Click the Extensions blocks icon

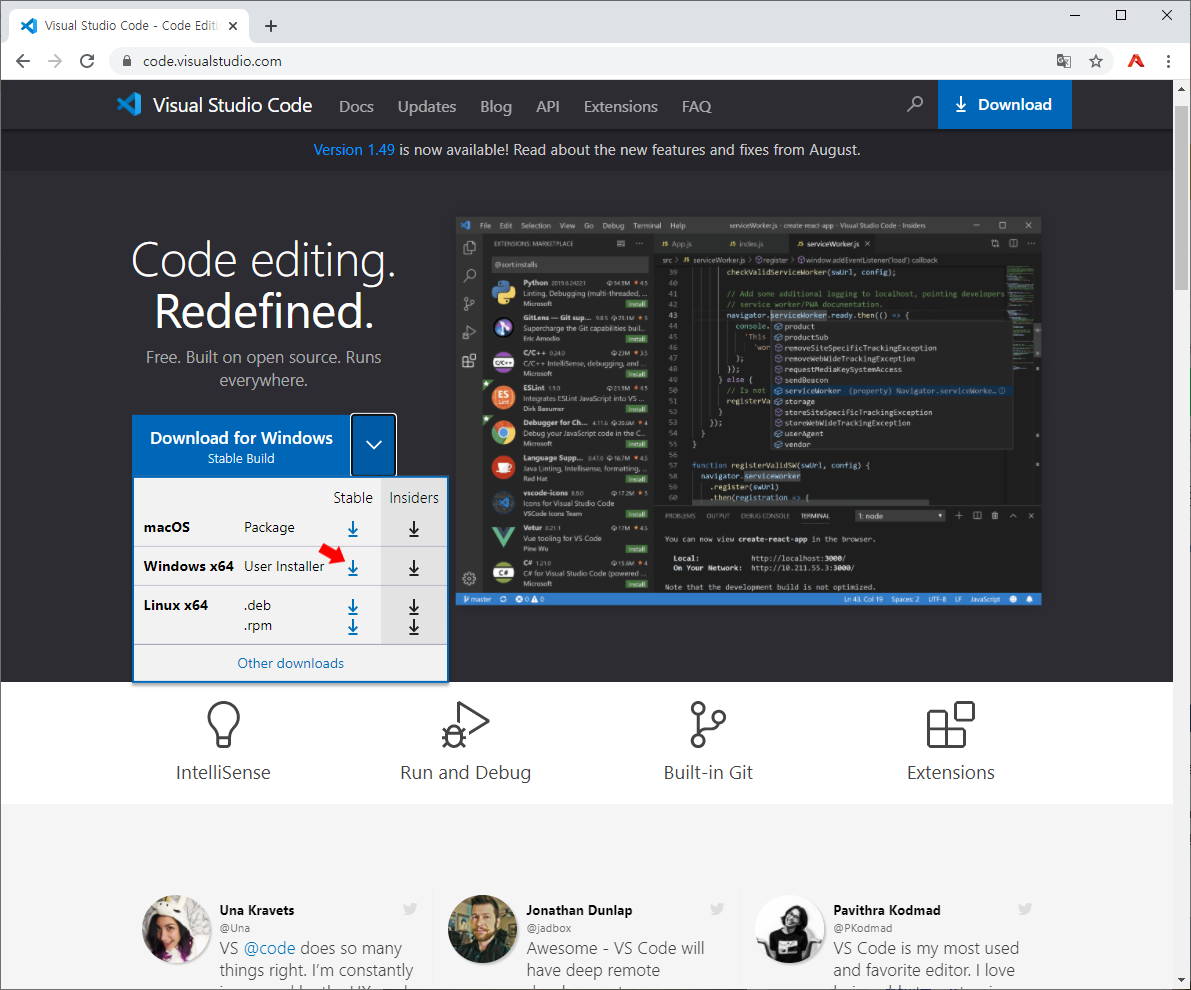pyautogui.click(x=950, y=724)
